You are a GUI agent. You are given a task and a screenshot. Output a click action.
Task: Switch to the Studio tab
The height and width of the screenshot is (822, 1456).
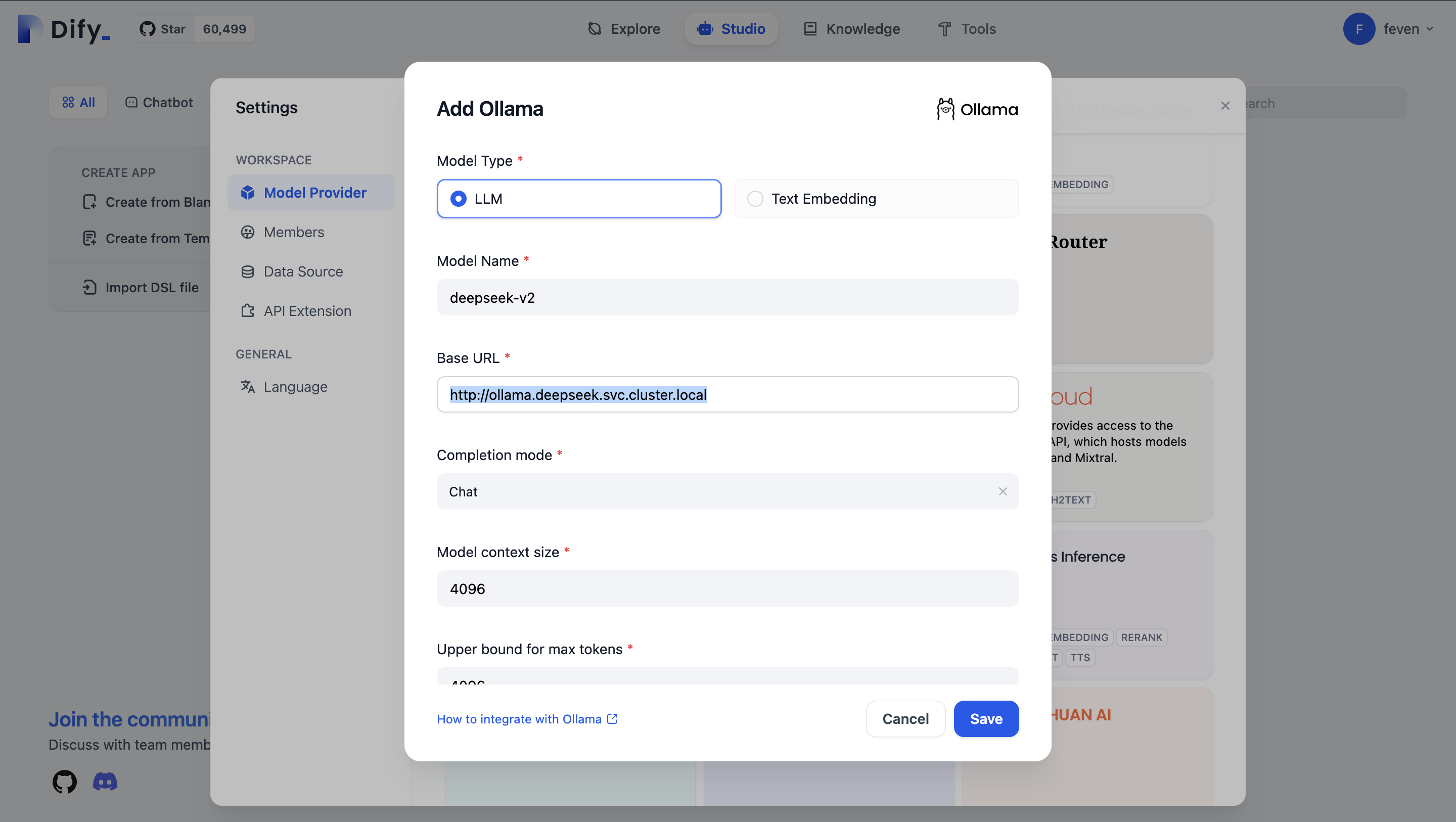(x=731, y=29)
